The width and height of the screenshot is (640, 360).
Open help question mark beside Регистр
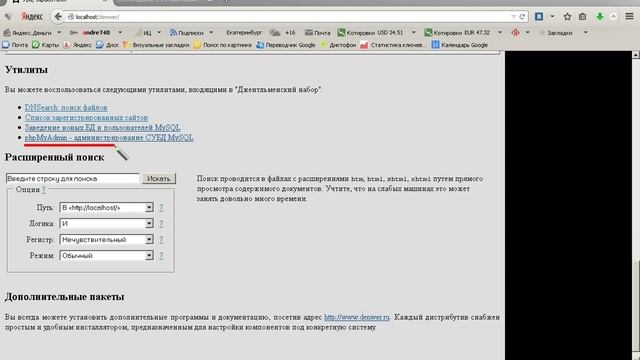[x=161, y=240]
